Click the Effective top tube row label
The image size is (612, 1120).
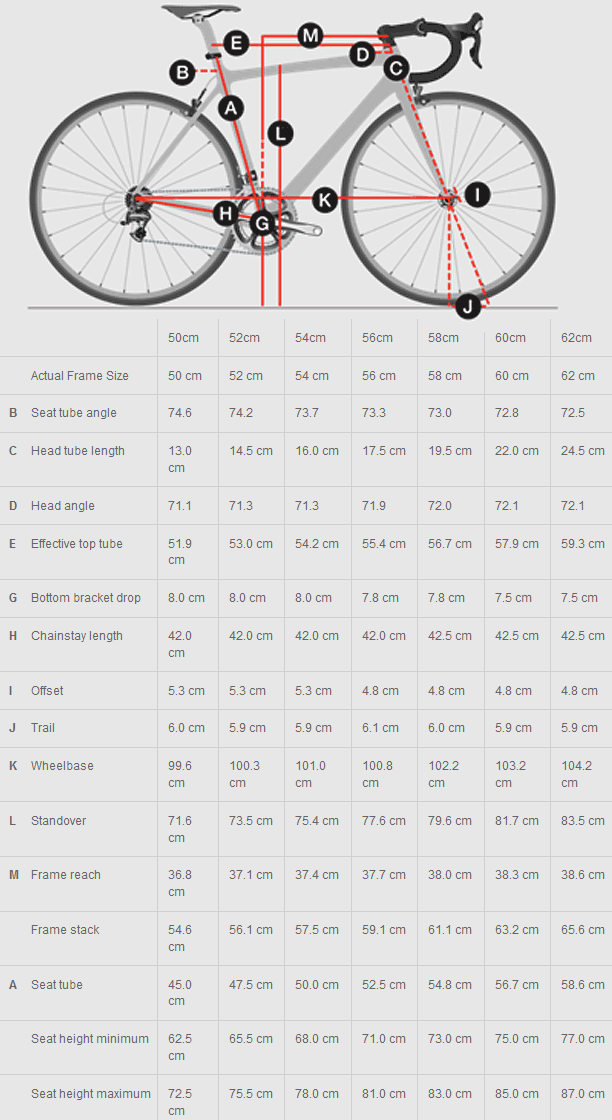[x=77, y=544]
